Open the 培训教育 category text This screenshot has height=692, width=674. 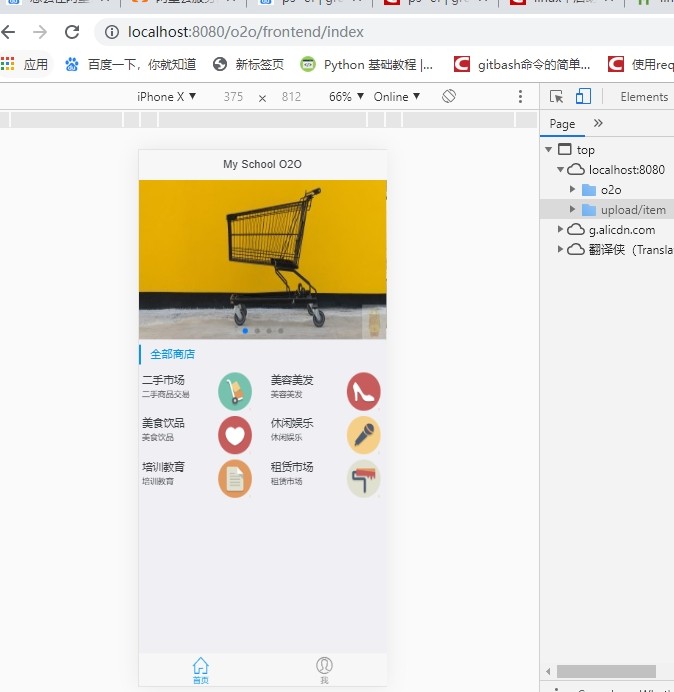[x=163, y=466]
